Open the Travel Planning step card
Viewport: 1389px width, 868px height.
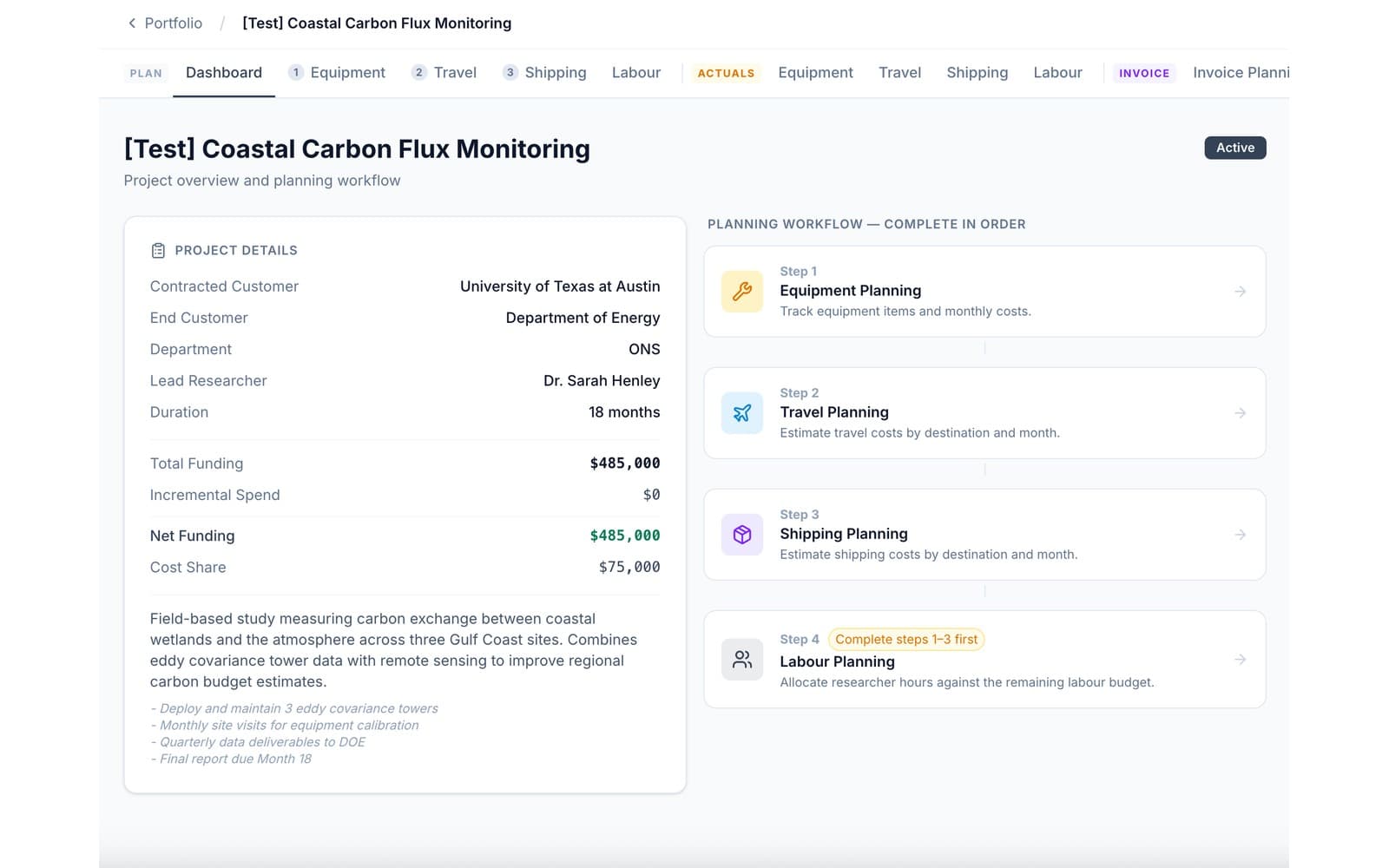984,413
